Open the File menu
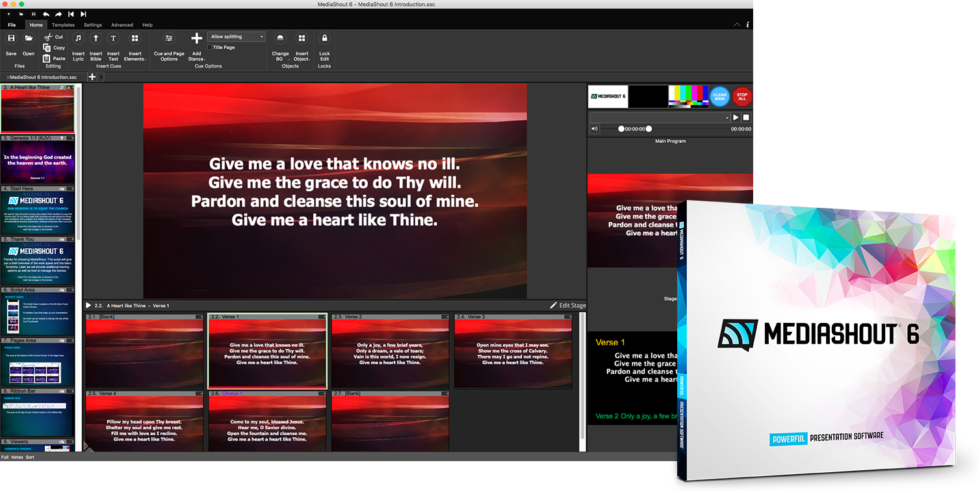 pos(11,25)
